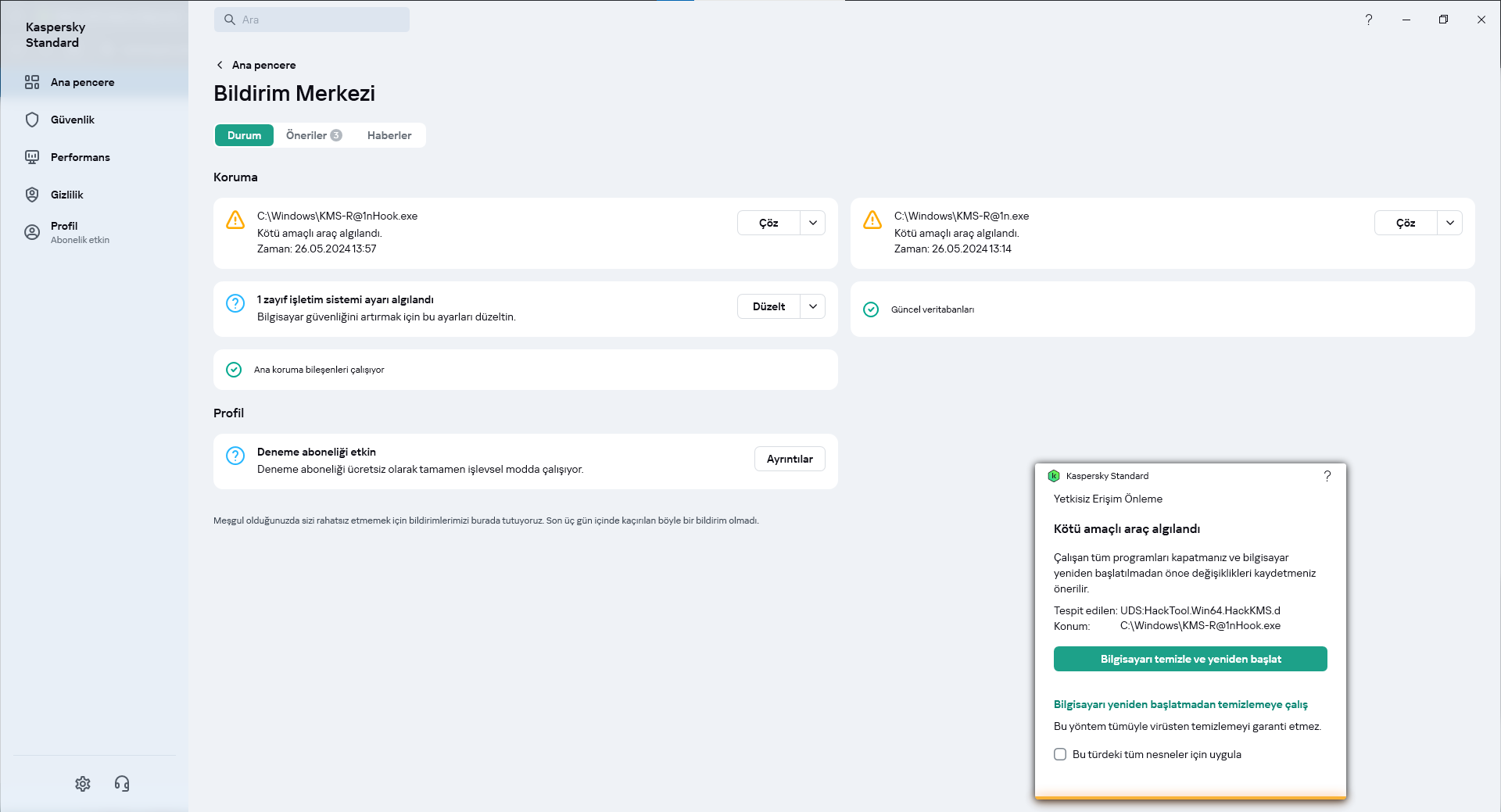Click the help question mark in popup
Image resolution: width=1501 pixels, height=812 pixels.
(1327, 476)
